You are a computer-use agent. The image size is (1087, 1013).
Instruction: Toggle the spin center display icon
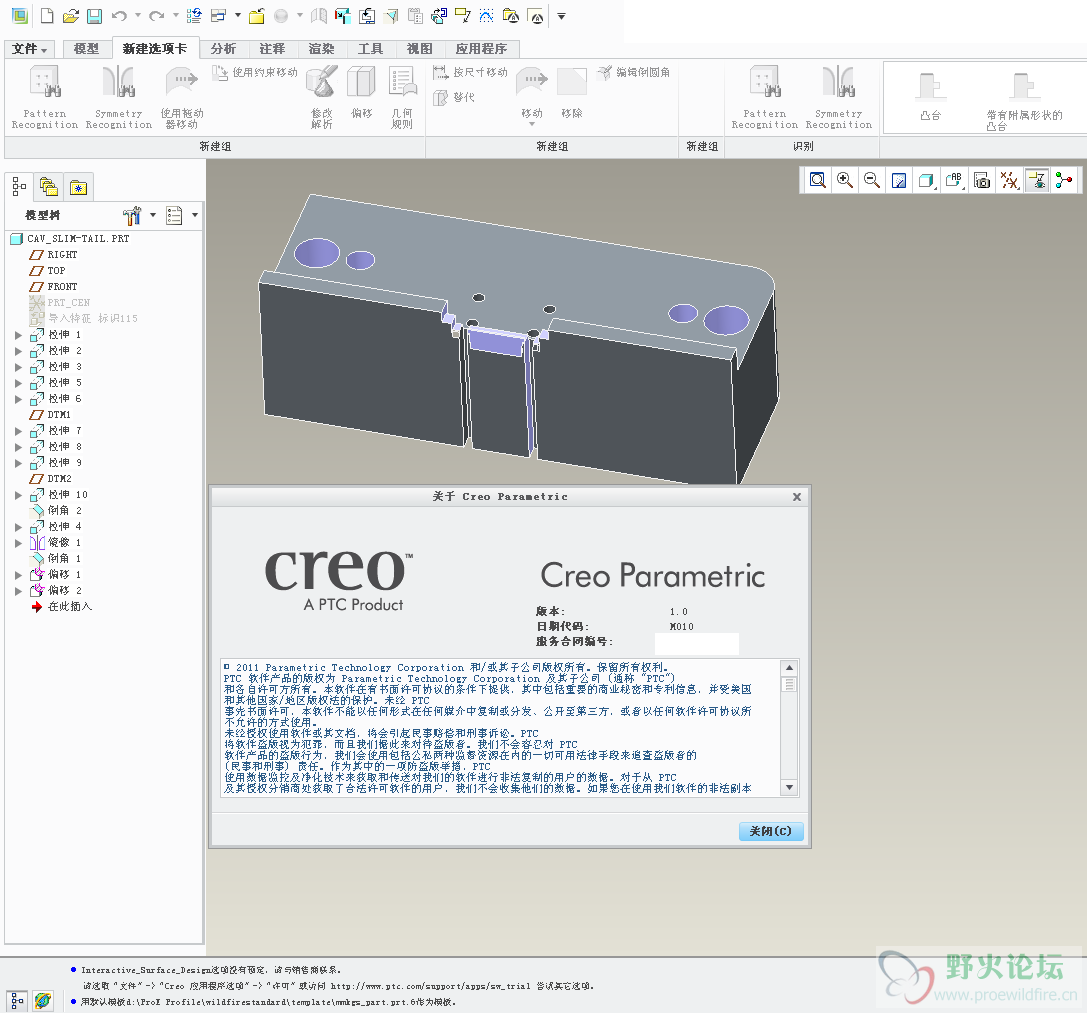click(x=1063, y=180)
